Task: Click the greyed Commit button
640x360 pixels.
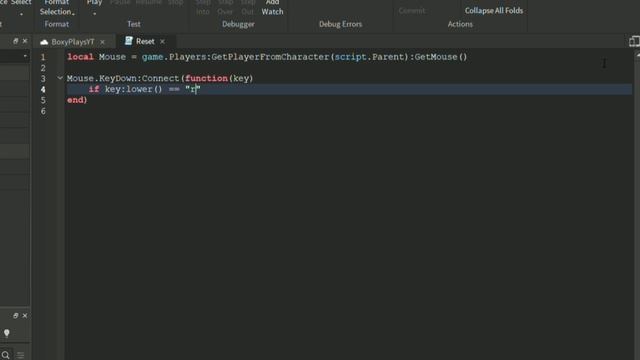Action: click(x=412, y=11)
